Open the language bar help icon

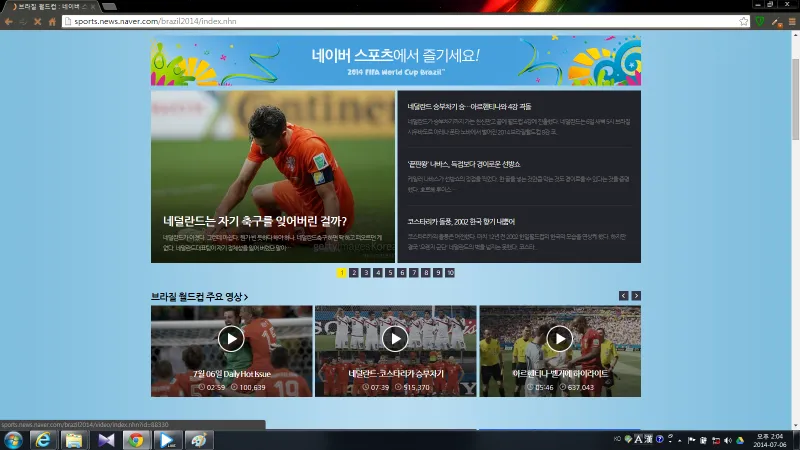(x=660, y=439)
